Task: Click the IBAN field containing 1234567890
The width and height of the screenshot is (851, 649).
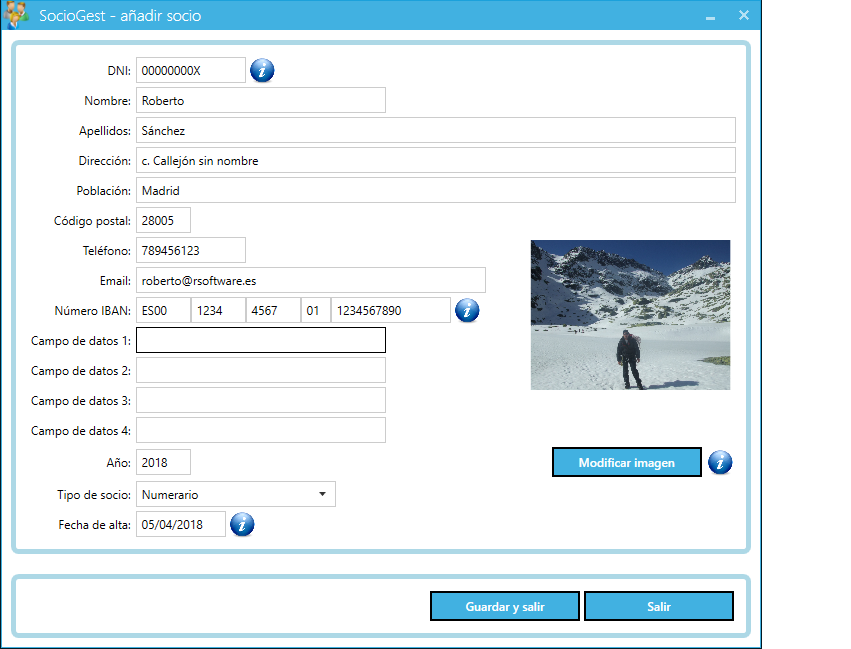Action: tap(391, 310)
